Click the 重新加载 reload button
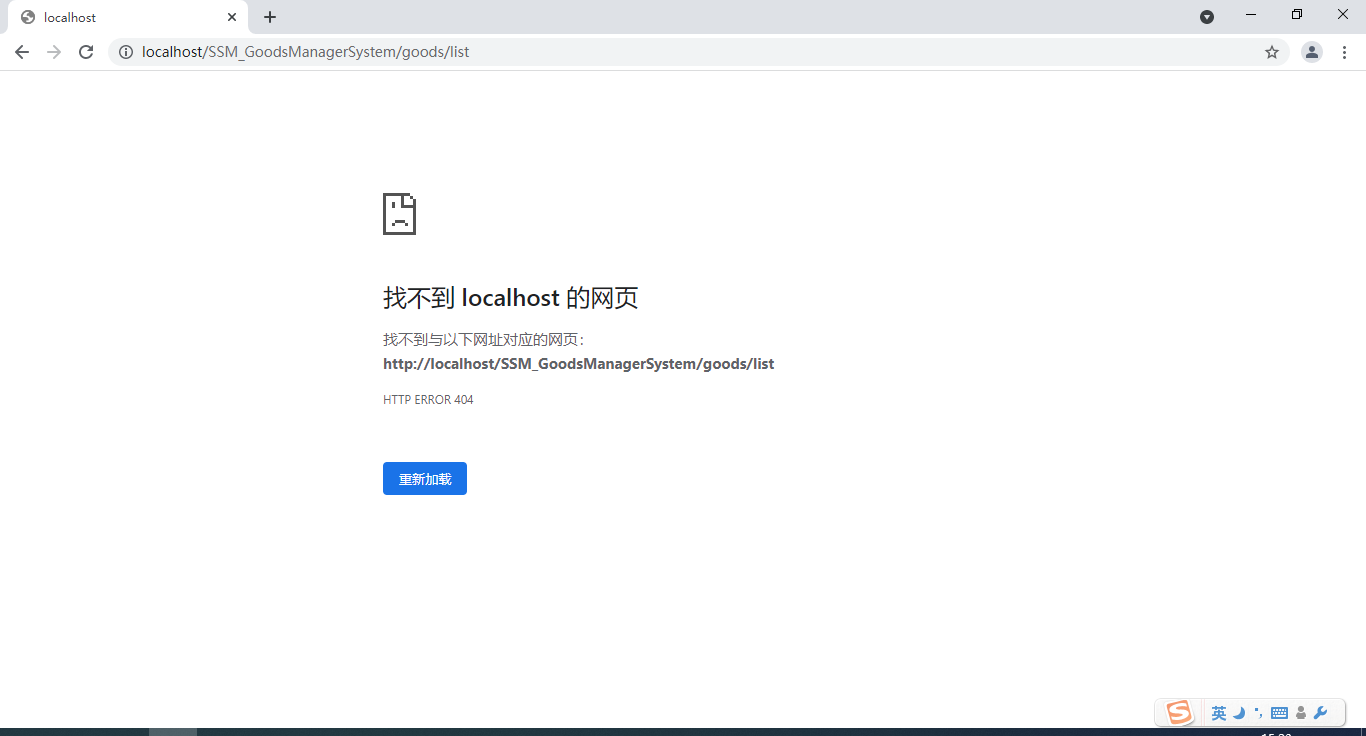 tap(424, 478)
